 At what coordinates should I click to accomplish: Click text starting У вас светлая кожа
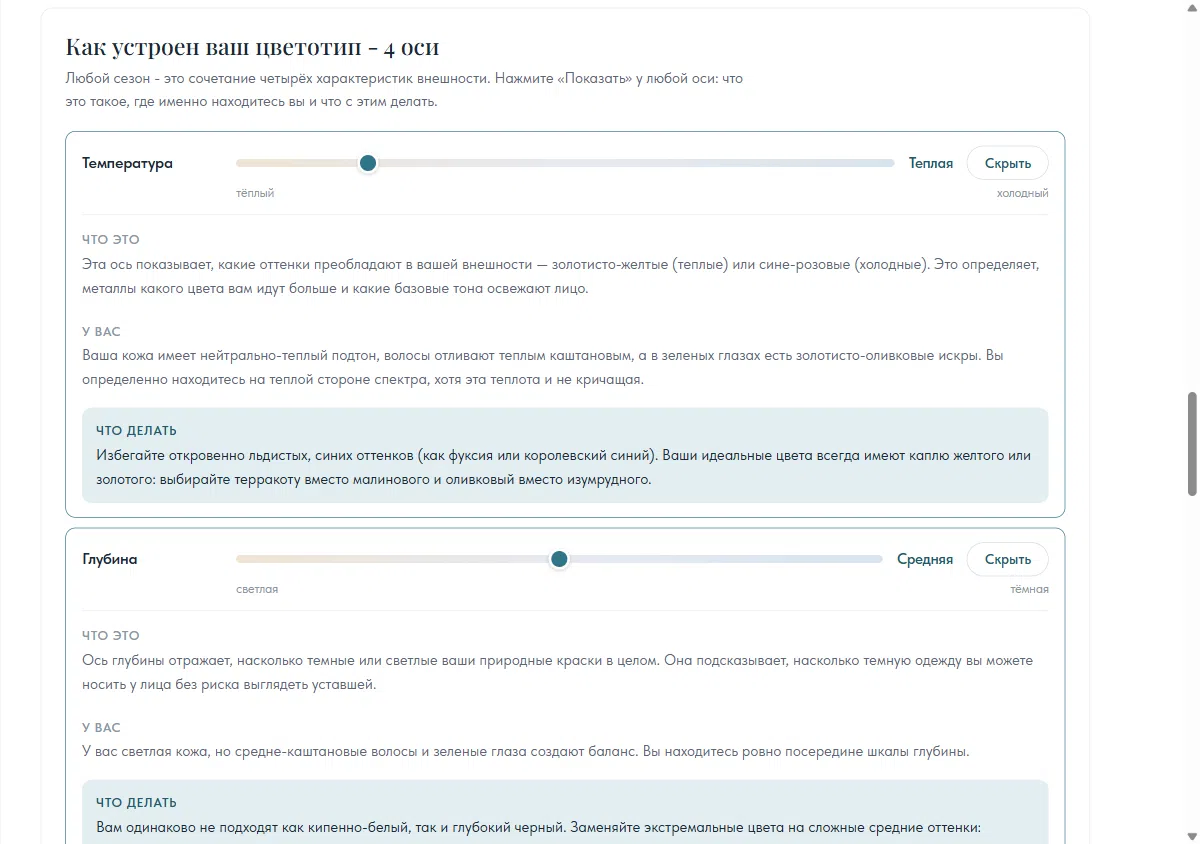pyautogui.click(x=526, y=751)
